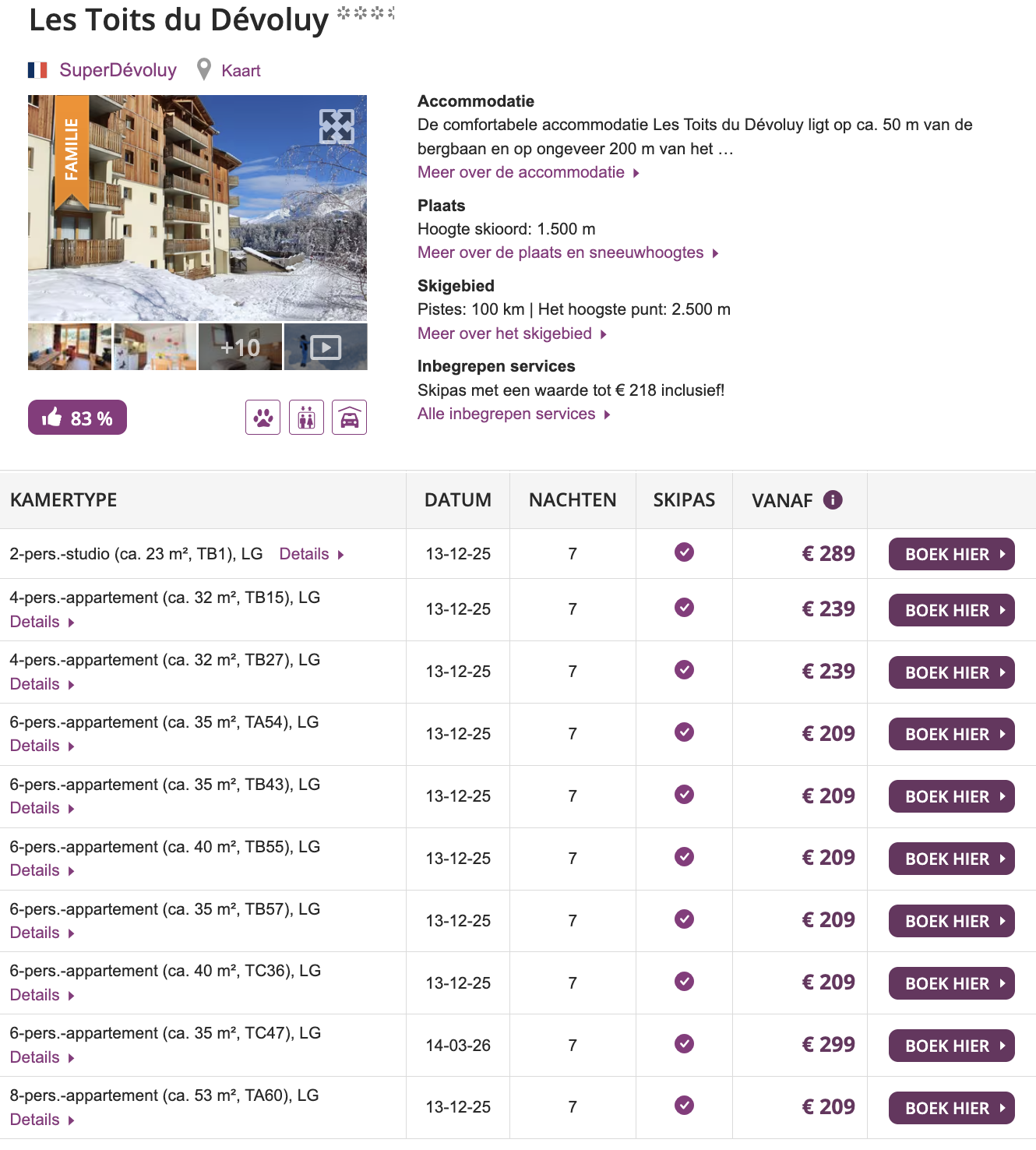Click Alle inbegrepen services link
Screen dimensions: 1036x1150
[x=507, y=414]
